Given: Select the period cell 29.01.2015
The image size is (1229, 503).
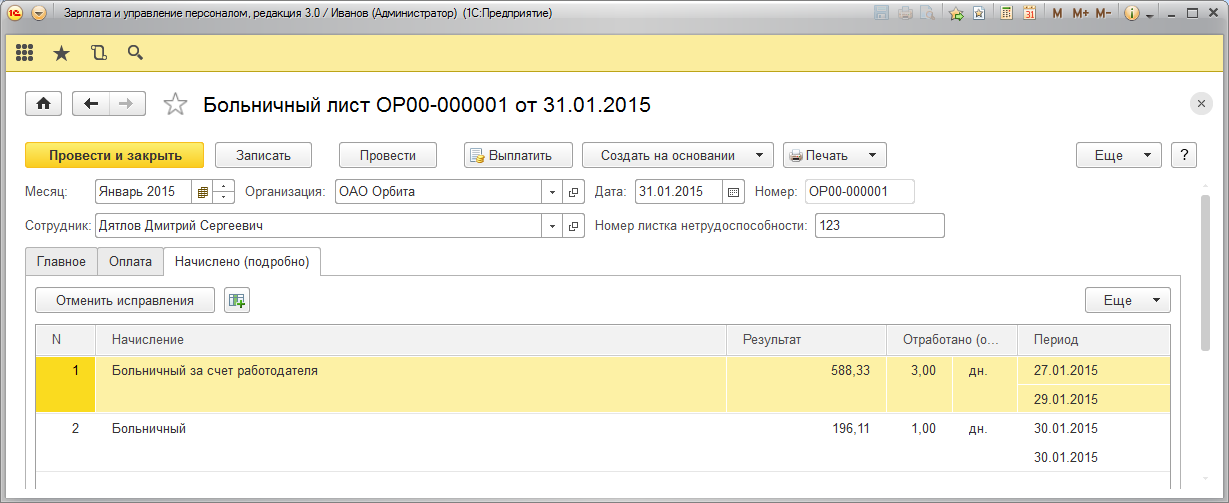Looking at the screenshot, I should (1094, 399).
